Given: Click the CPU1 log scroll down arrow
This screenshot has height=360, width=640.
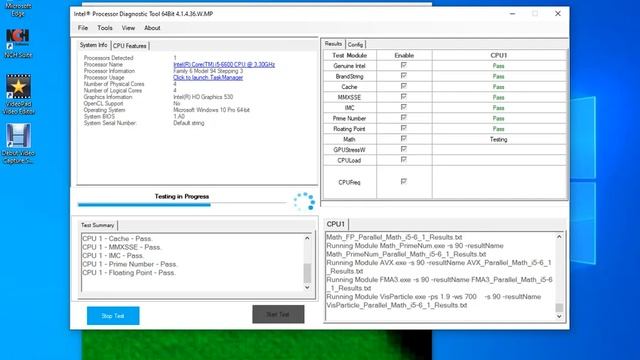Looking at the screenshot, I should click(559, 316).
